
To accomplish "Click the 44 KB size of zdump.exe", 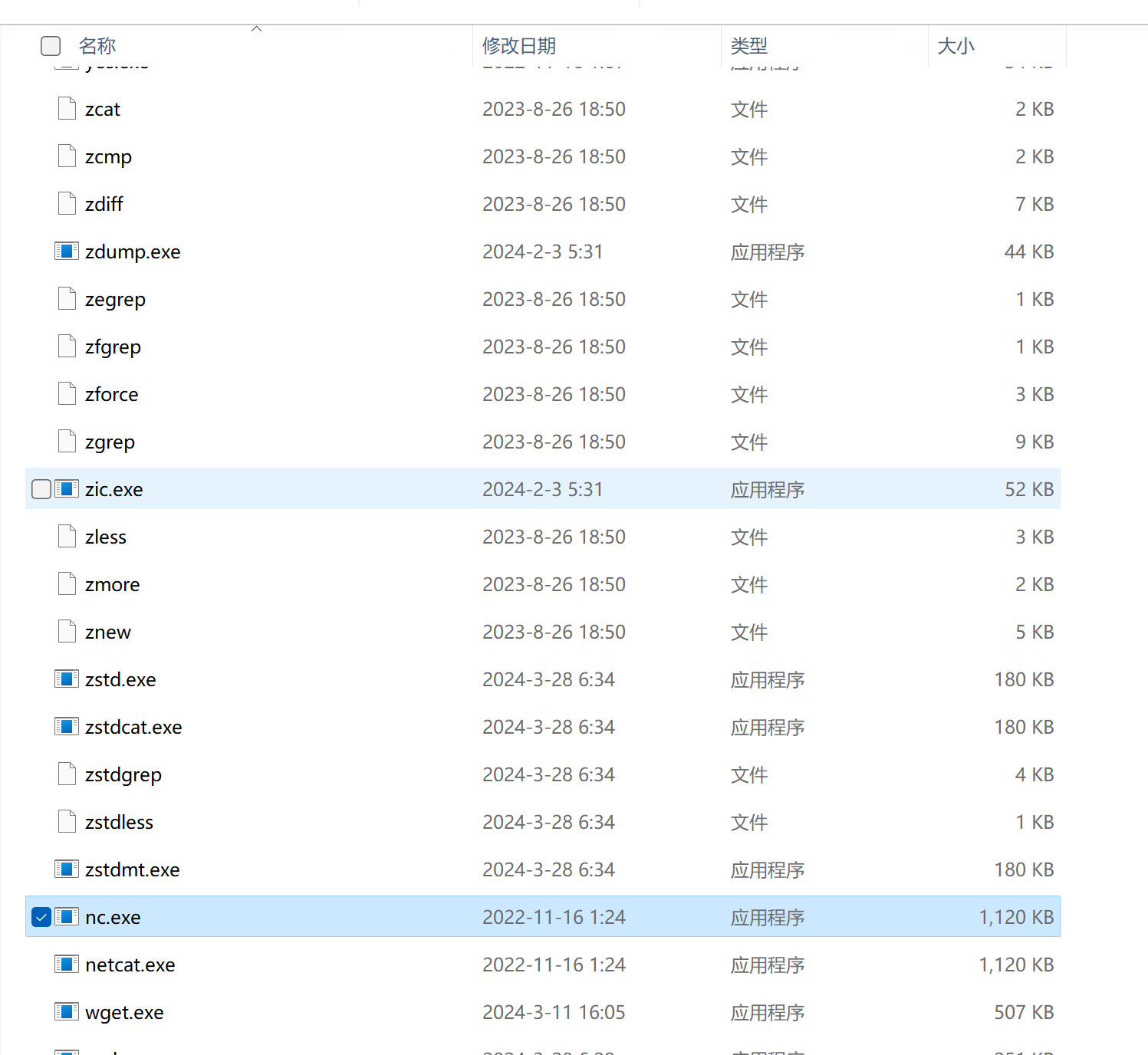I will click(x=1029, y=251).
